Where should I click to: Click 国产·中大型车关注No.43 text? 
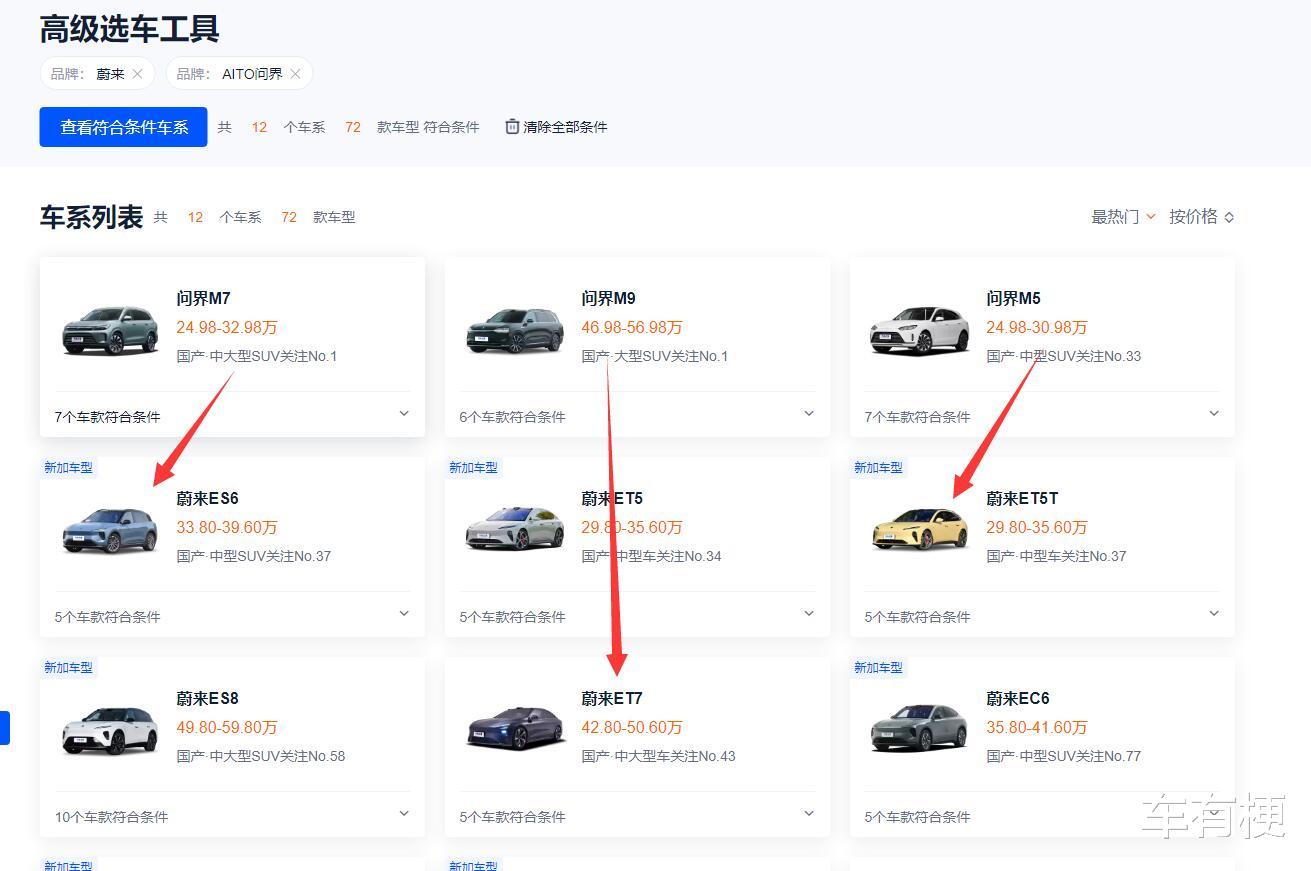pos(659,756)
